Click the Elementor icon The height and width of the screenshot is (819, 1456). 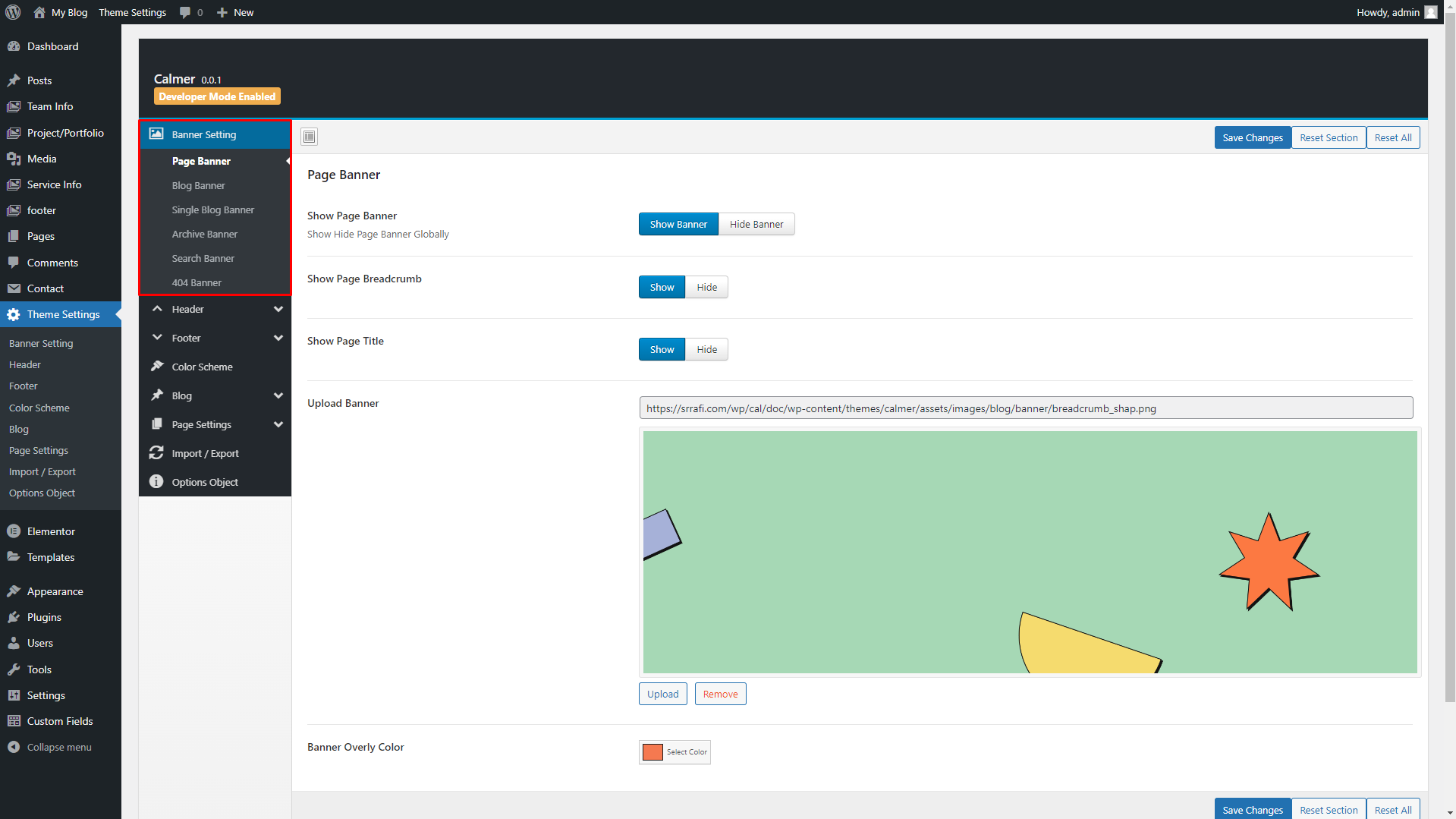click(x=14, y=531)
